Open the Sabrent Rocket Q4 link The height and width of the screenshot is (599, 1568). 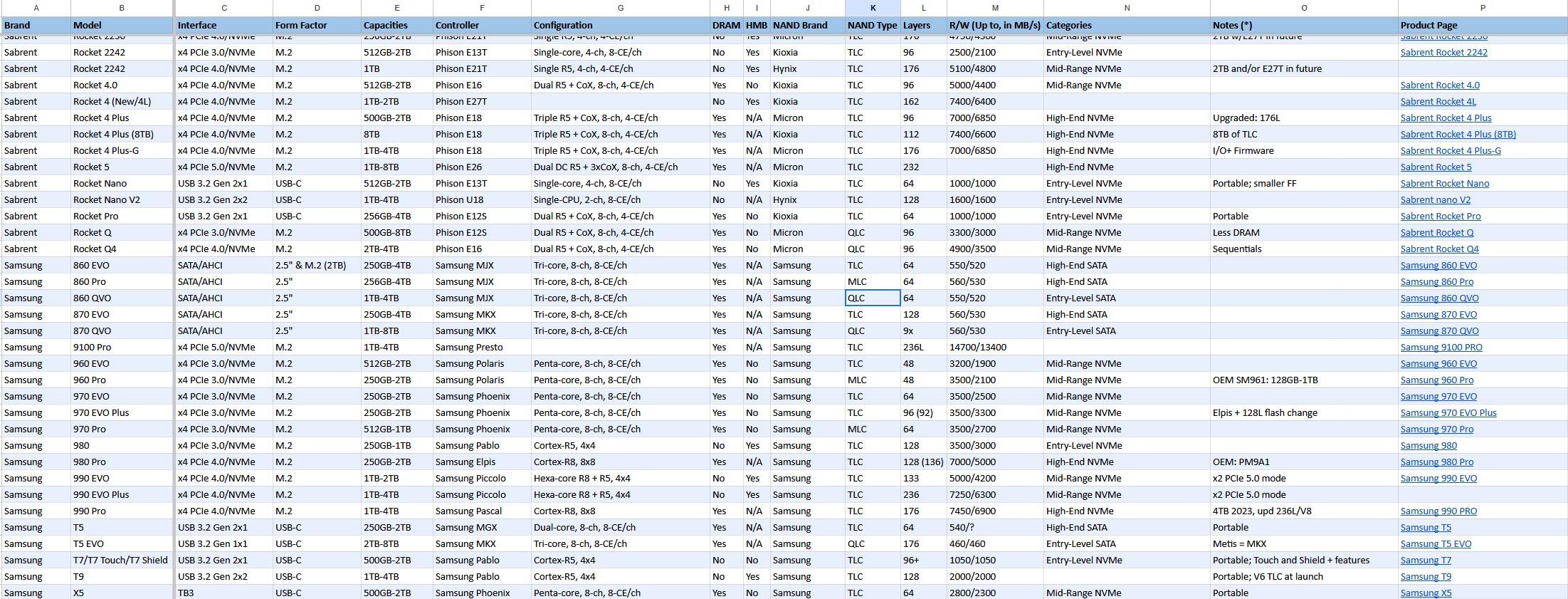(x=1439, y=249)
